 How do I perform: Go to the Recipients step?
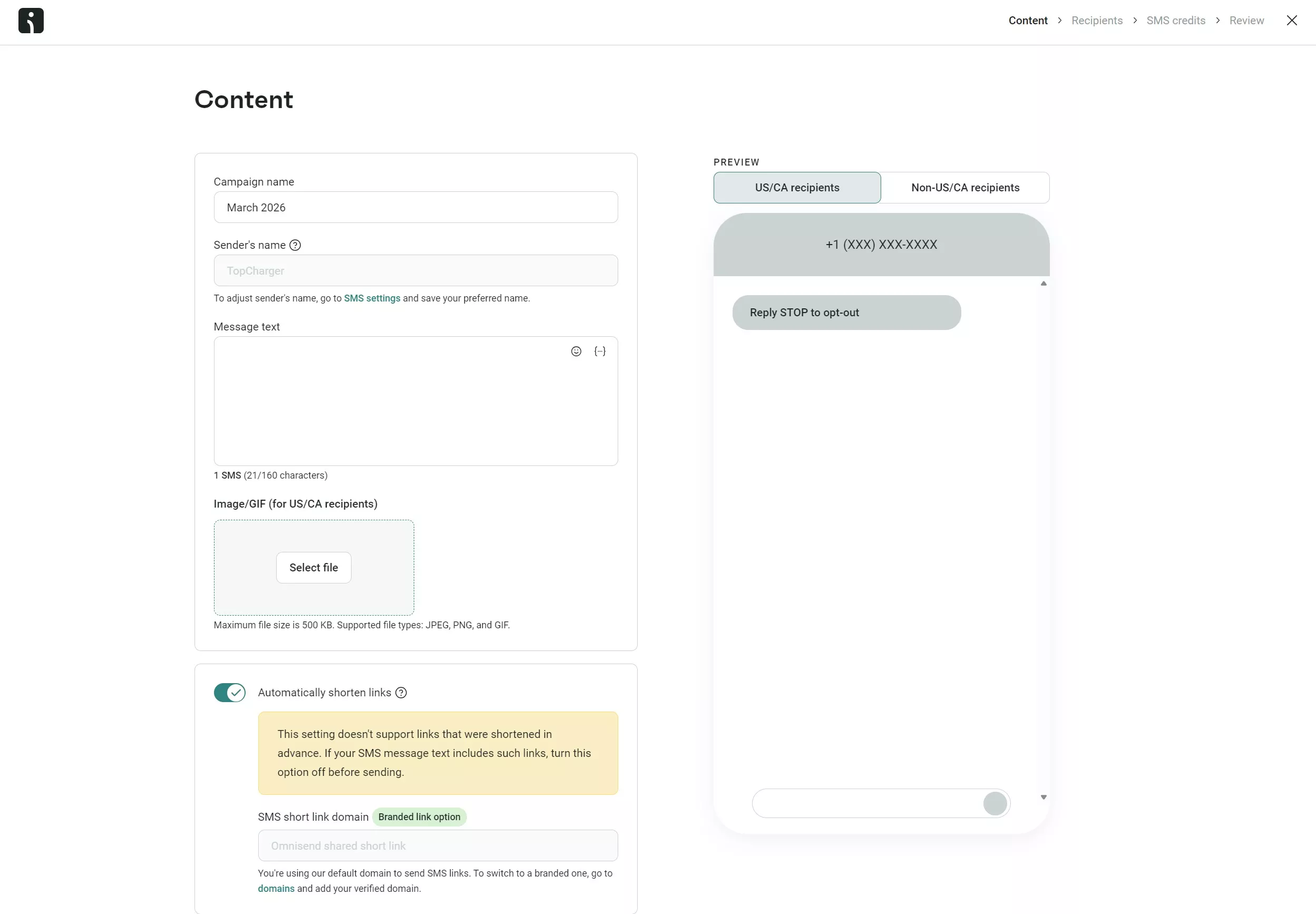[1097, 21]
